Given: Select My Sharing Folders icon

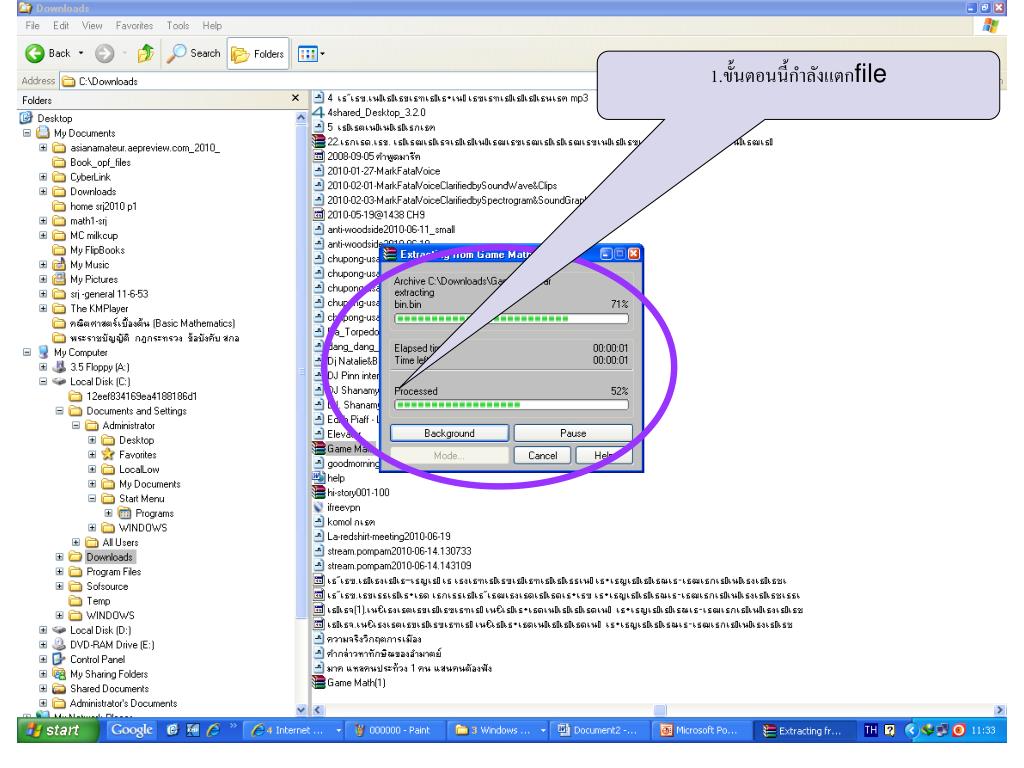Looking at the screenshot, I should click(59, 674).
